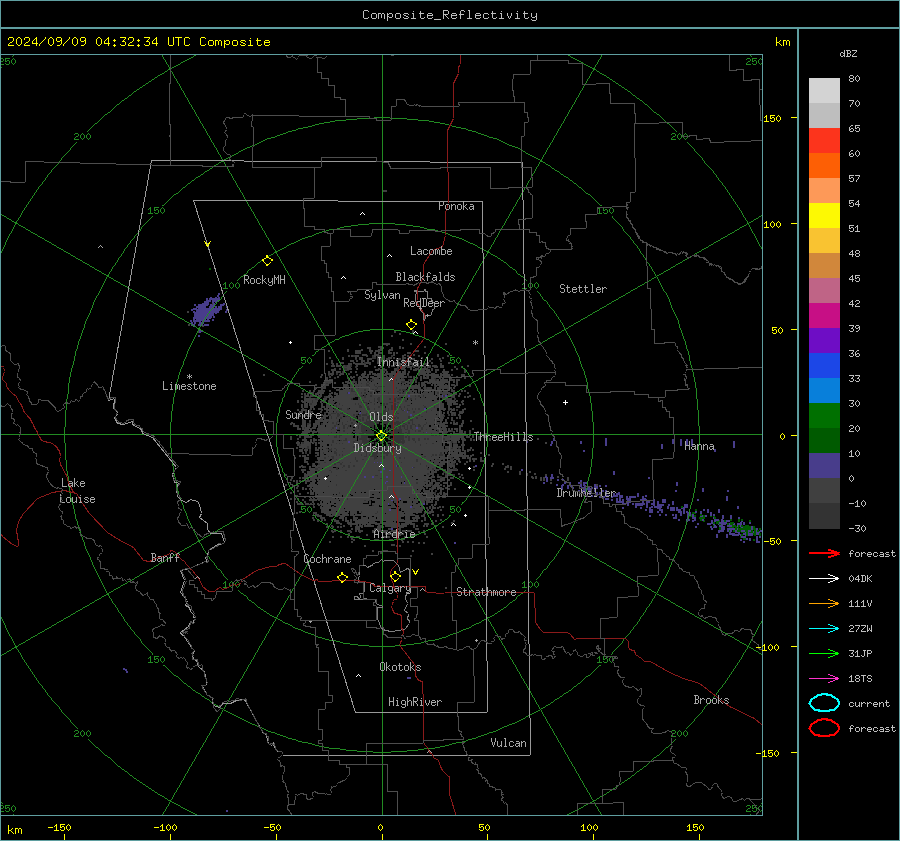This screenshot has width=900, height=841.
Task: Click the yellow diamond marker beside RockyMH
Action: tap(267, 261)
